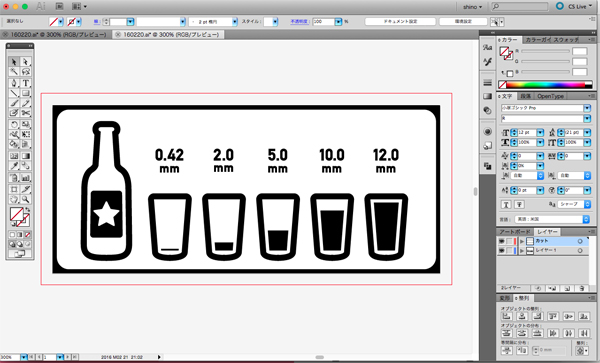Toggle lock box on カット layer
The width and height of the screenshot is (600, 363).
[x=509, y=241]
